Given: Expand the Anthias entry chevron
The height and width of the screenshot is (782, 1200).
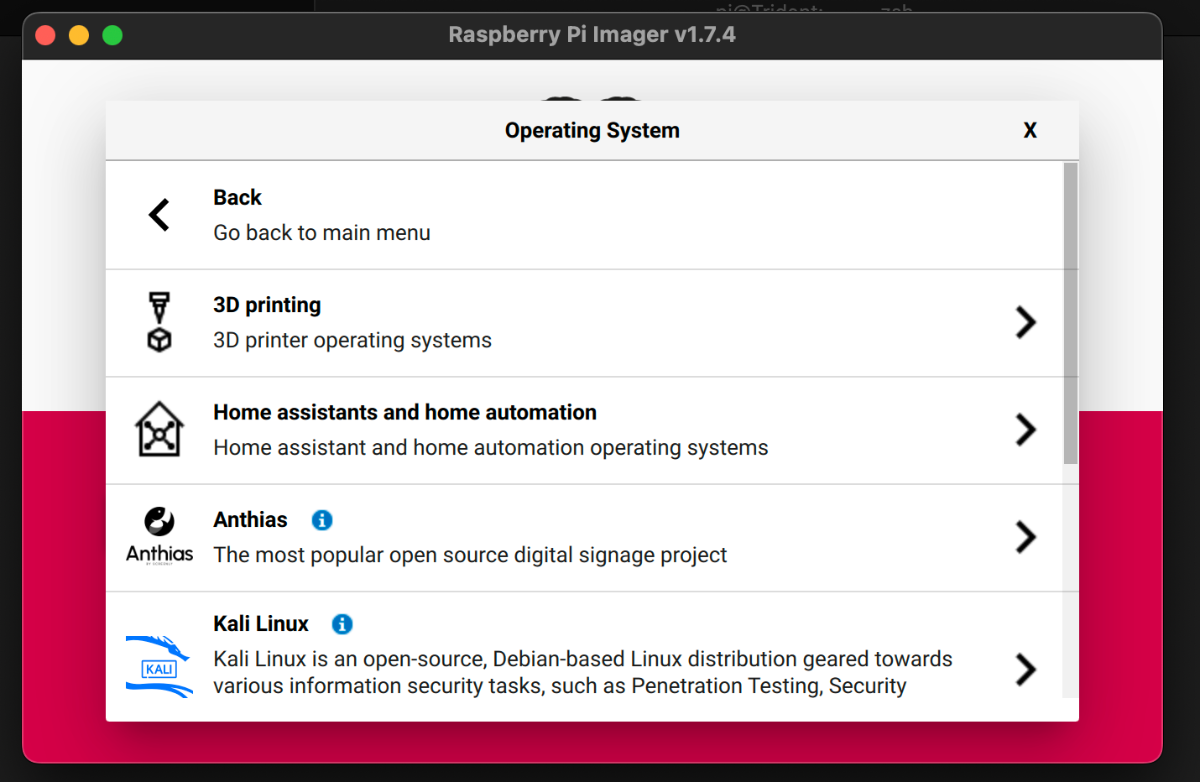Looking at the screenshot, I should (x=1026, y=537).
